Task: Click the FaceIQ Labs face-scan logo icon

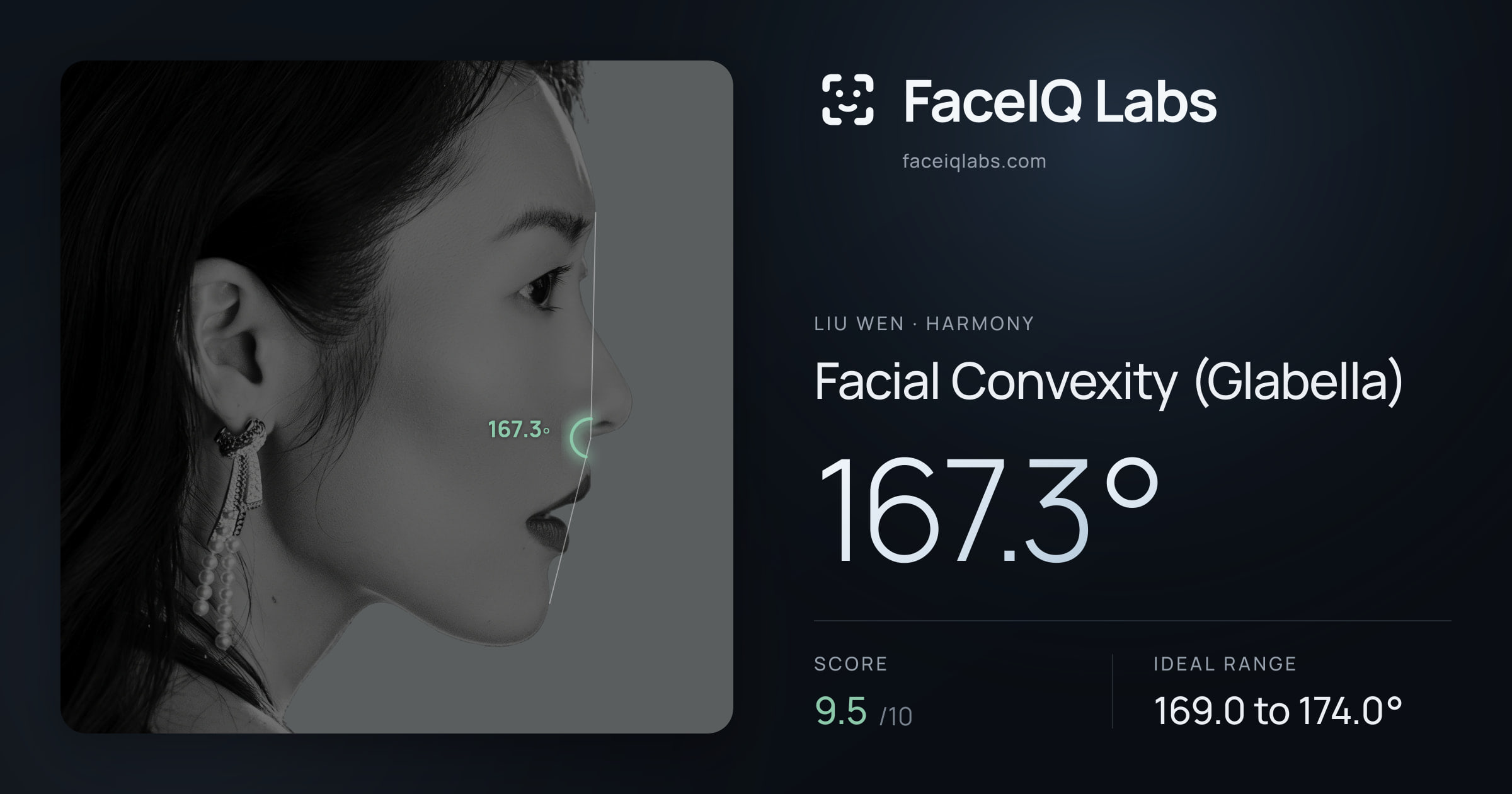Action: coord(847,100)
